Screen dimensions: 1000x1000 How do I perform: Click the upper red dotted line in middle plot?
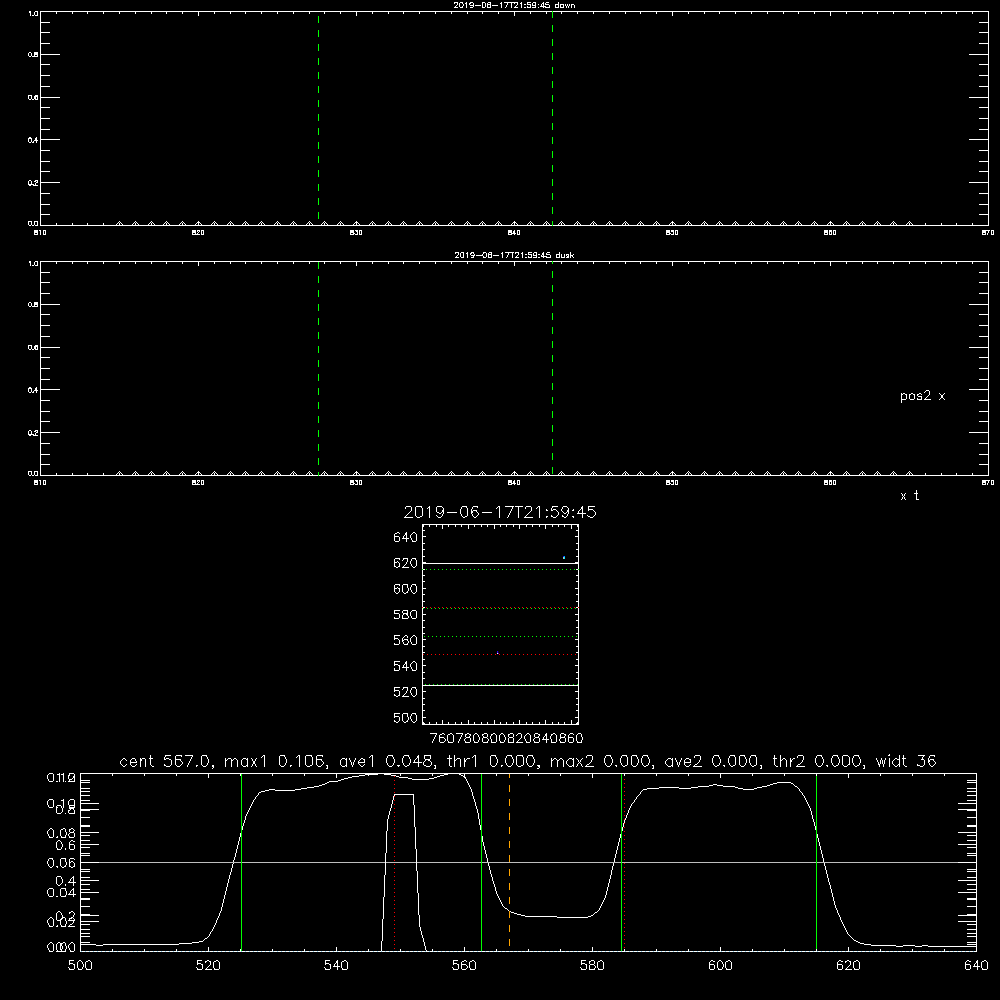(x=500, y=608)
